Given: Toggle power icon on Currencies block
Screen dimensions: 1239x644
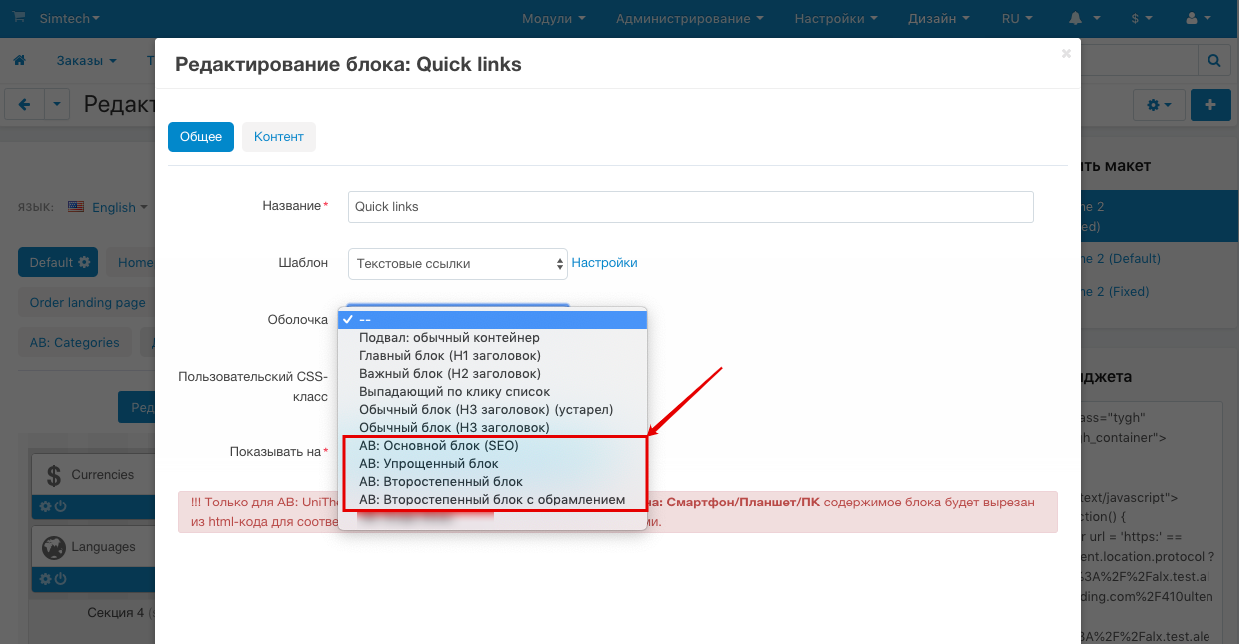Looking at the screenshot, I should coord(59,506).
